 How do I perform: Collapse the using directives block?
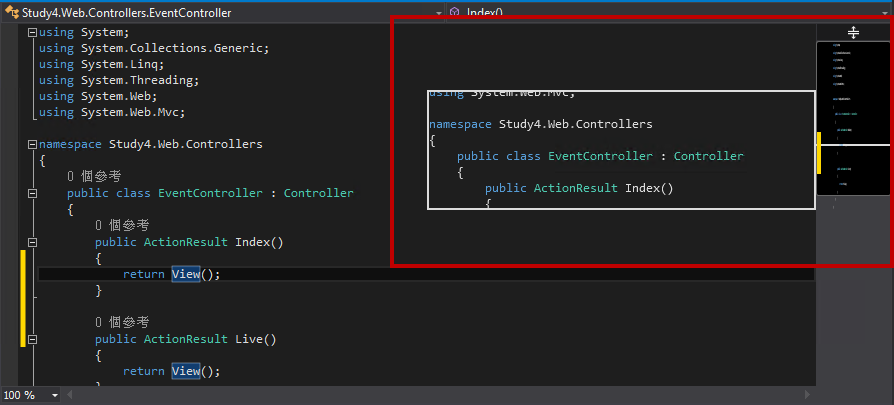32,33
